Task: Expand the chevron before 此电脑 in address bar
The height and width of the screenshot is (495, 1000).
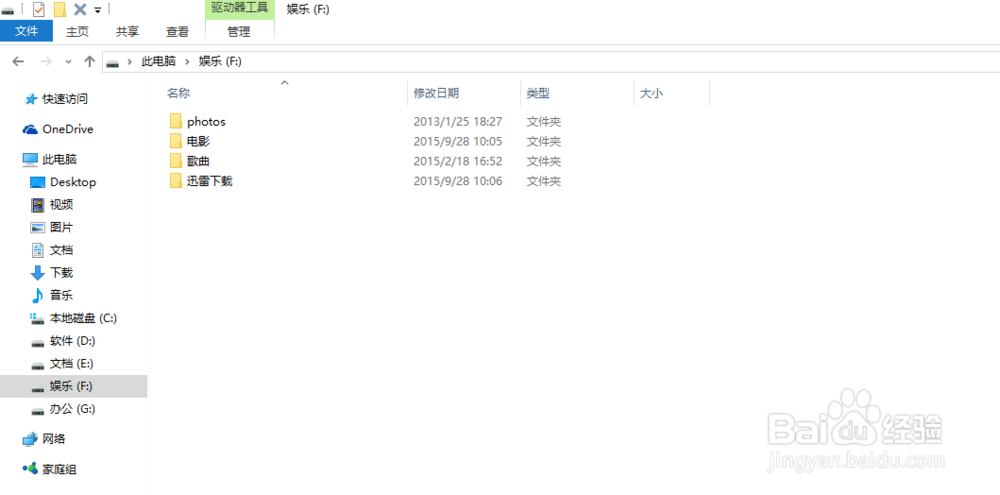Action: click(x=129, y=61)
